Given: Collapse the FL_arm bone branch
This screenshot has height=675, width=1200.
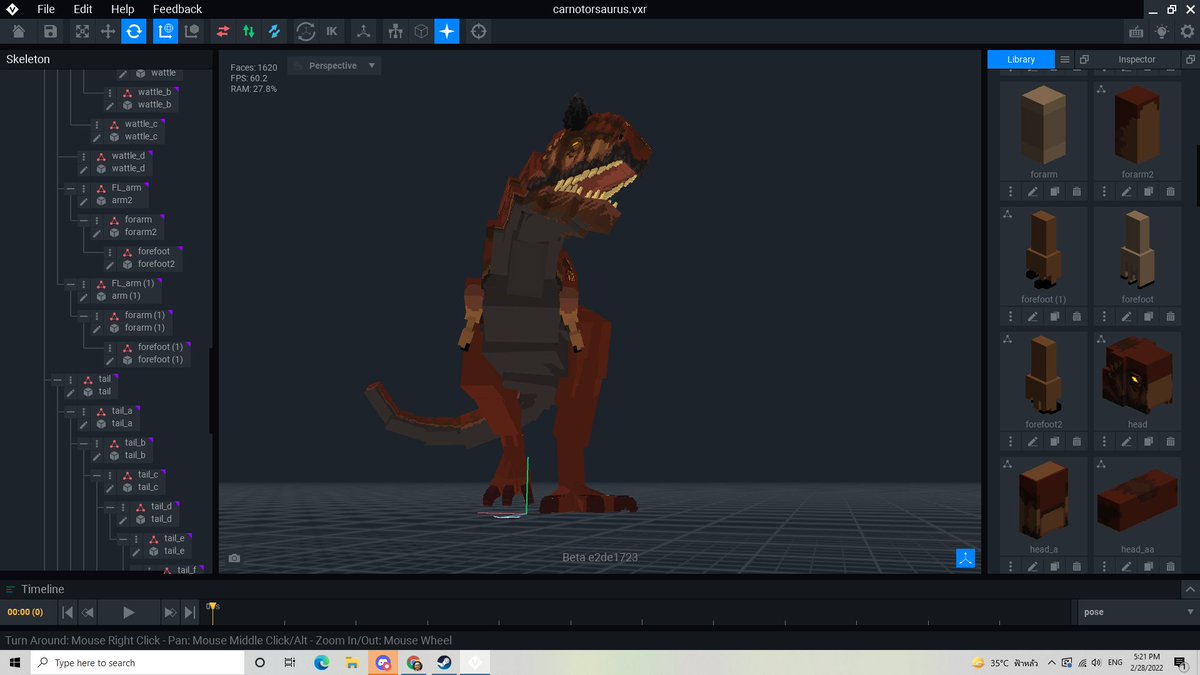Looking at the screenshot, I should coord(70,188).
